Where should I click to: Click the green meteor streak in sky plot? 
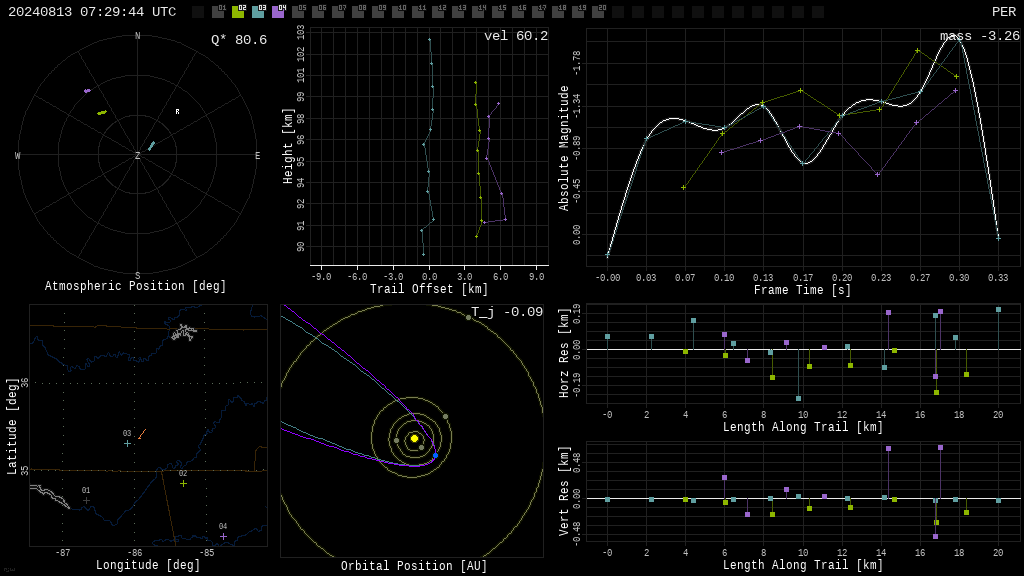tap(102, 112)
